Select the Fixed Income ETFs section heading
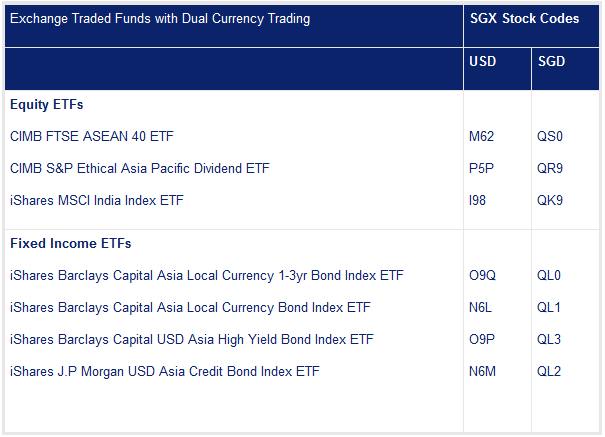Image resolution: width=605 pixels, height=437 pixels. coord(71,243)
